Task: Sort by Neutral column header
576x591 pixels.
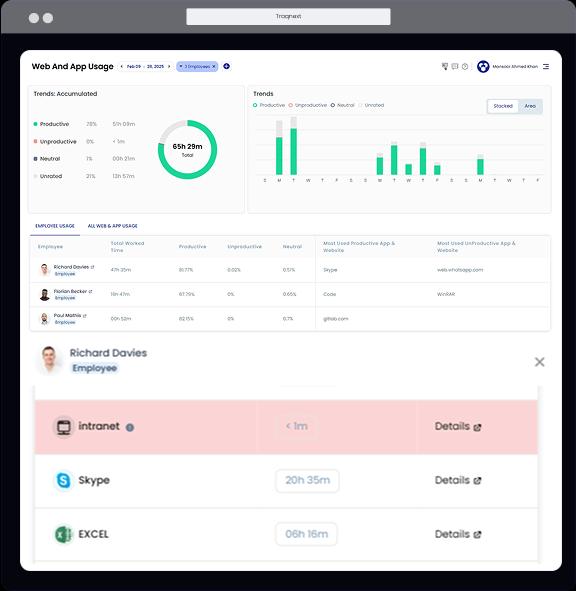Action: coord(292,247)
